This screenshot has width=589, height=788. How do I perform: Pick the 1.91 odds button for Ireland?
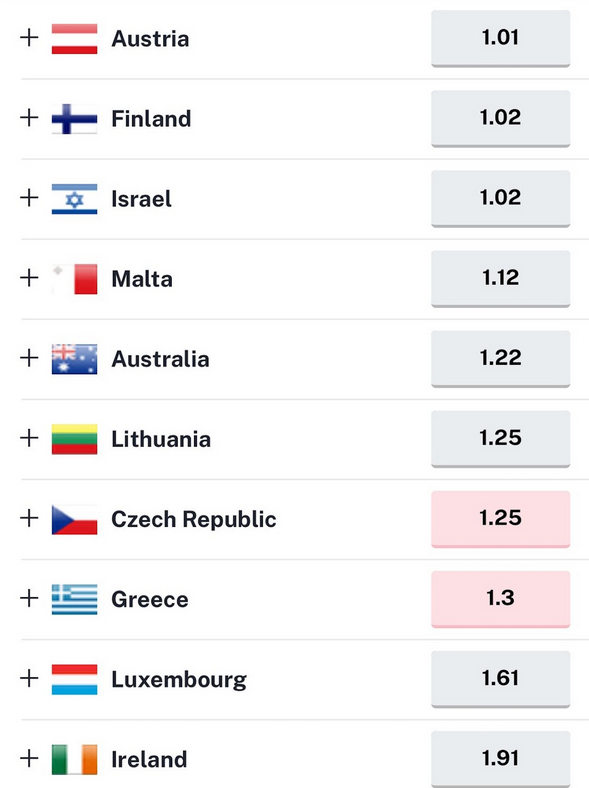[501, 759]
